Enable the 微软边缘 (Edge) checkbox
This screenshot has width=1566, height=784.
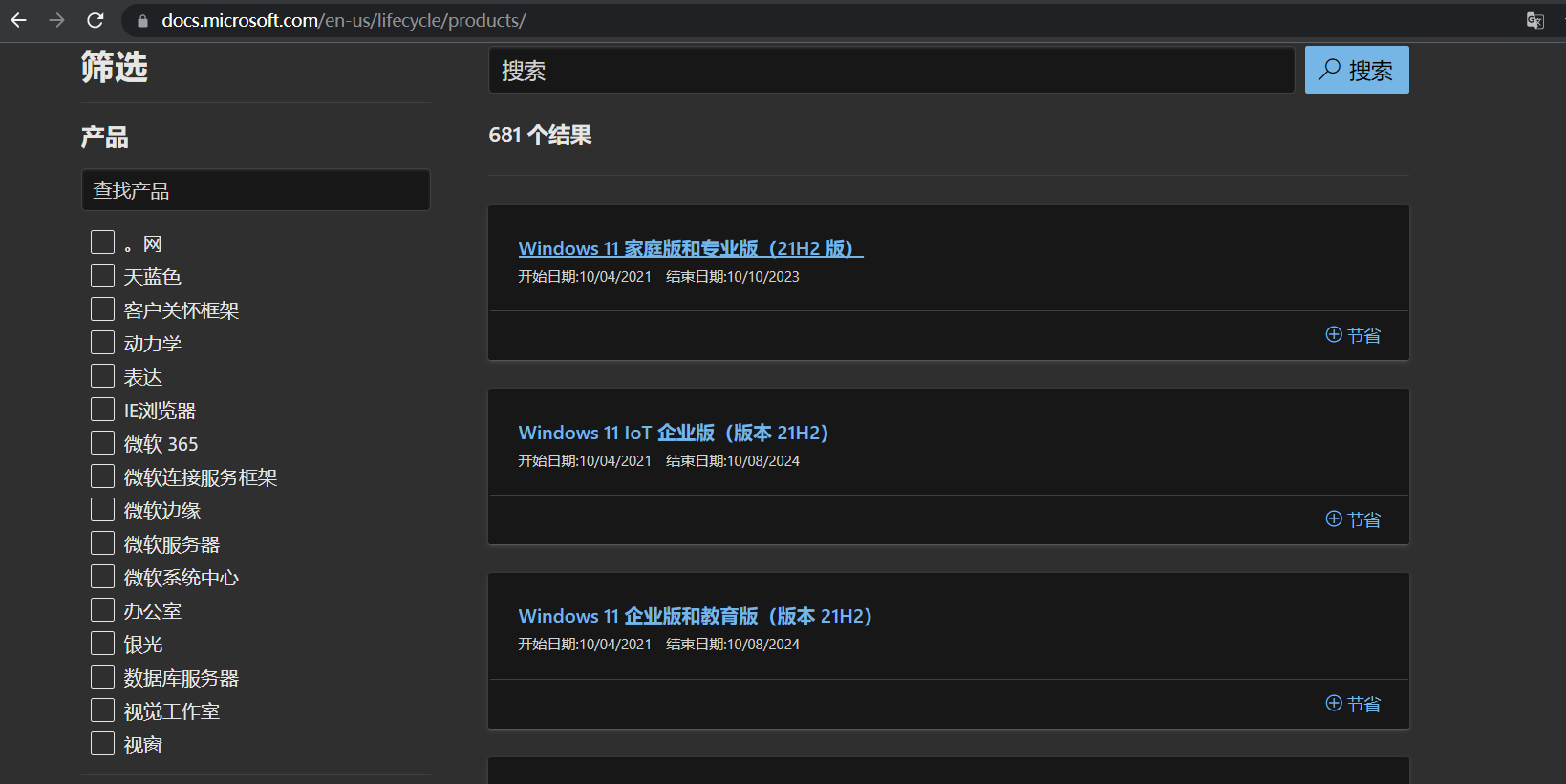[x=102, y=510]
